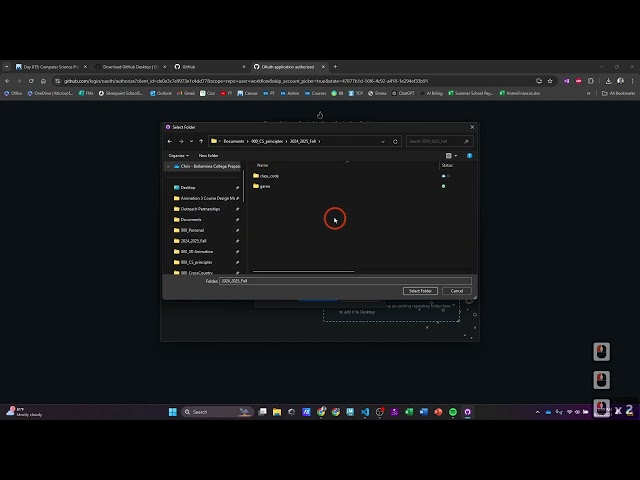The height and width of the screenshot is (480, 640).
Task: Open Visual Studio Code from taskbar
Action: tap(365, 412)
